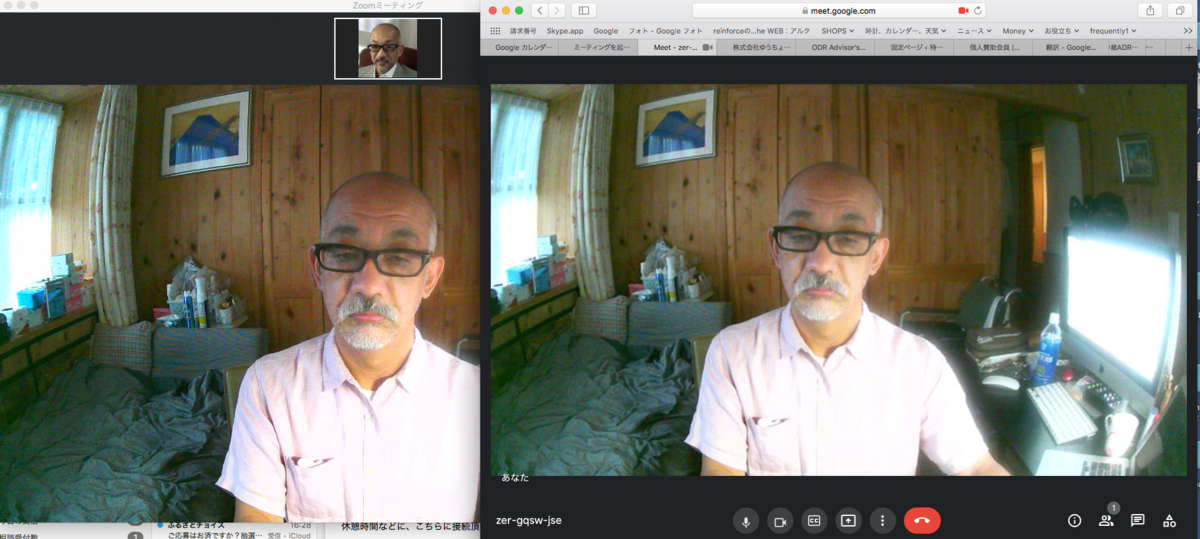The image size is (1200, 539).
Task: Click main video in Zoom window
Action: [240, 303]
